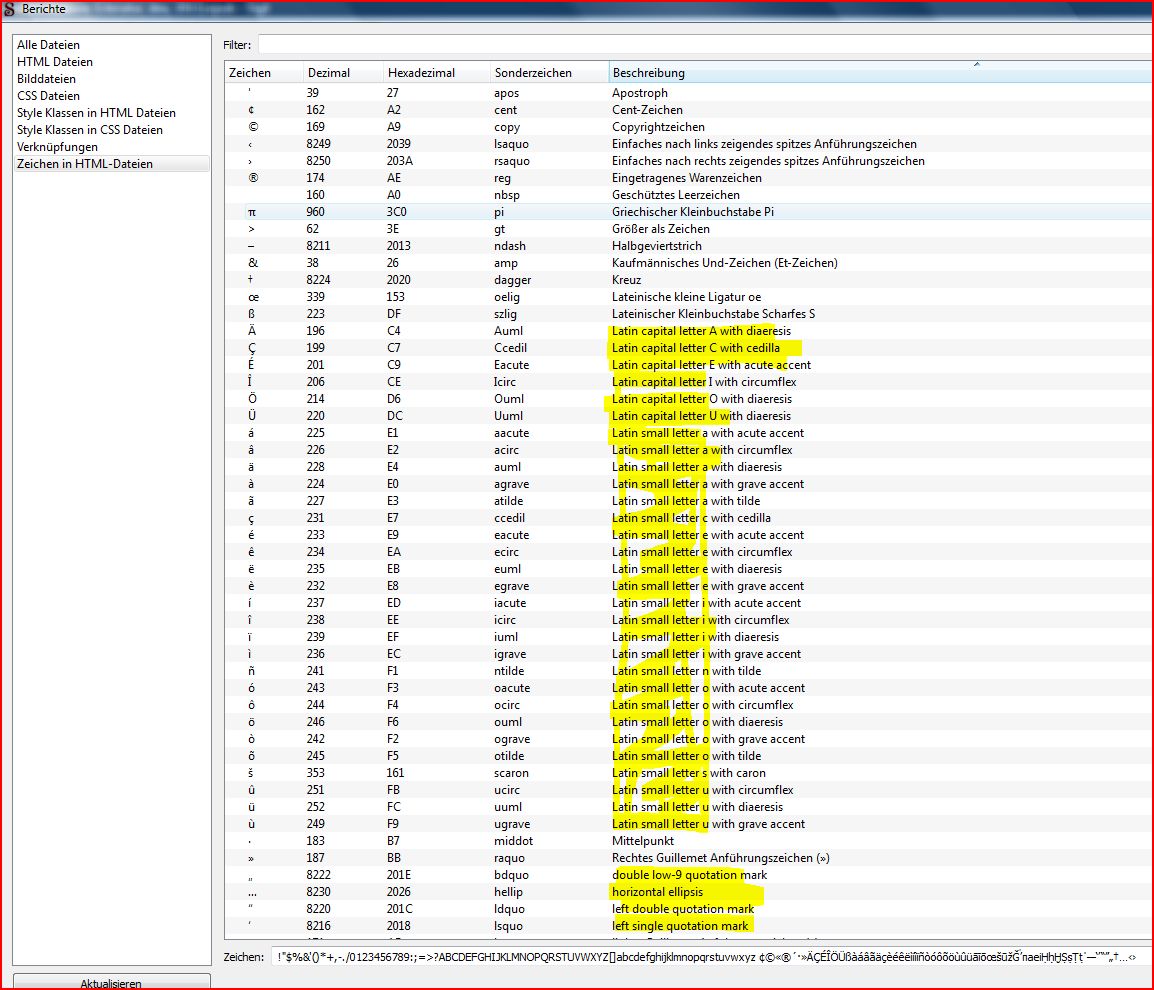This screenshot has height=990, width=1154.
Task: Toggle sort on the Beschreibung column
Action: pyautogui.click(x=649, y=73)
